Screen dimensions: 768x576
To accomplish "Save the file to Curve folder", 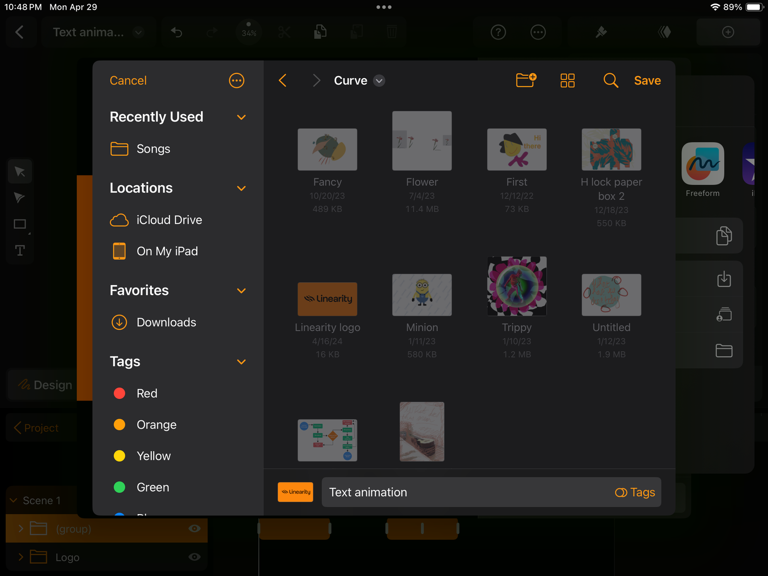I will [x=647, y=80].
